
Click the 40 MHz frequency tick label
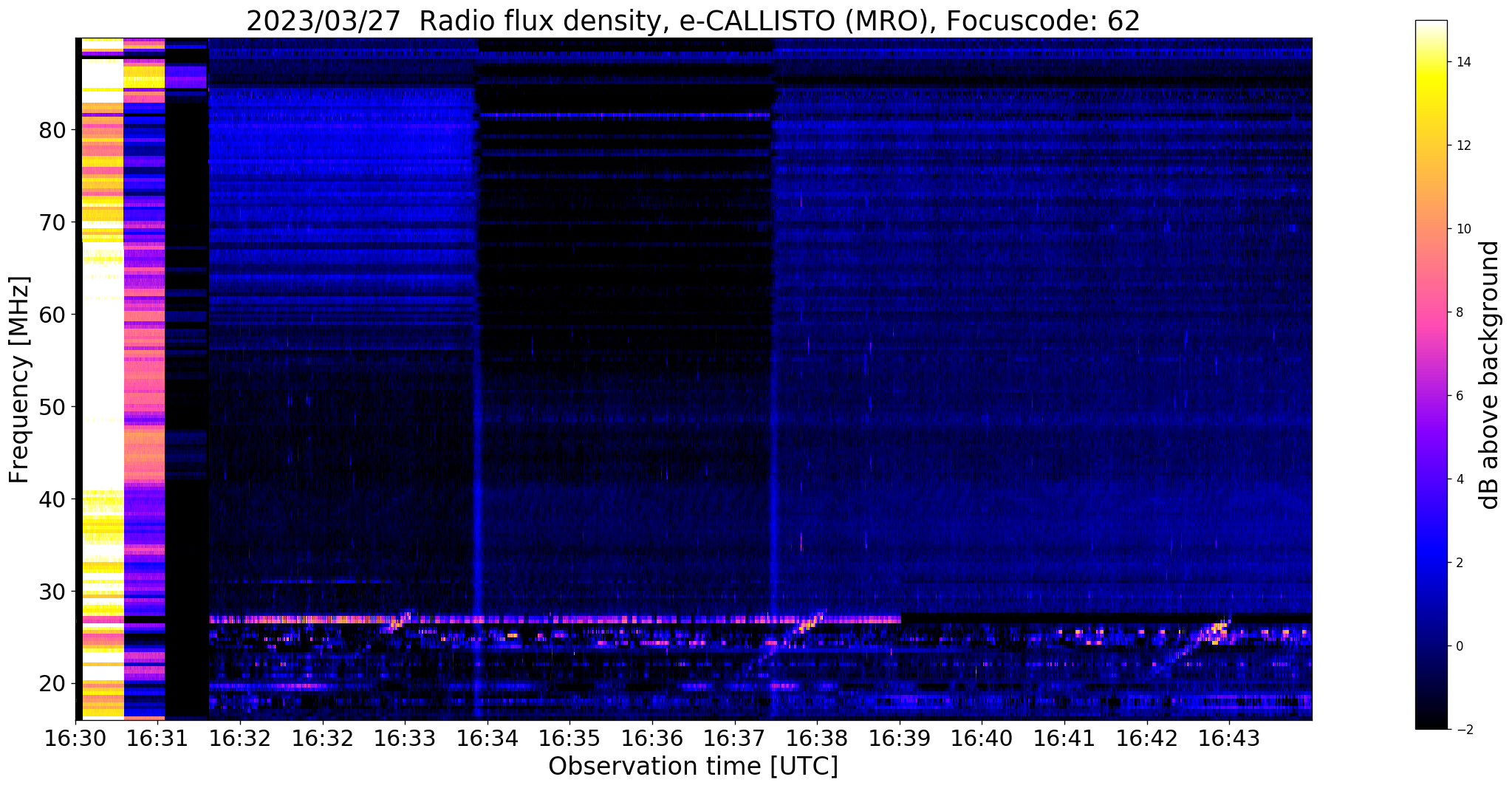point(52,499)
